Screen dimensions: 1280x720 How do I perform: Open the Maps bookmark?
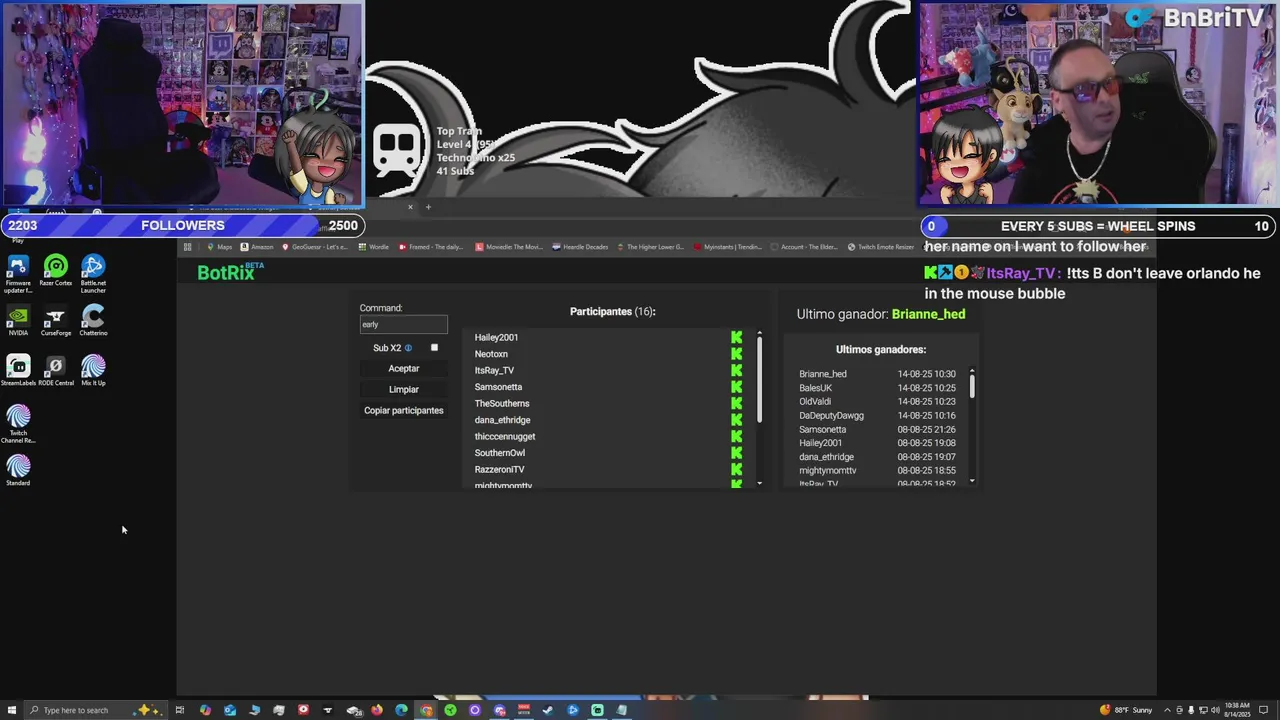[x=219, y=247]
